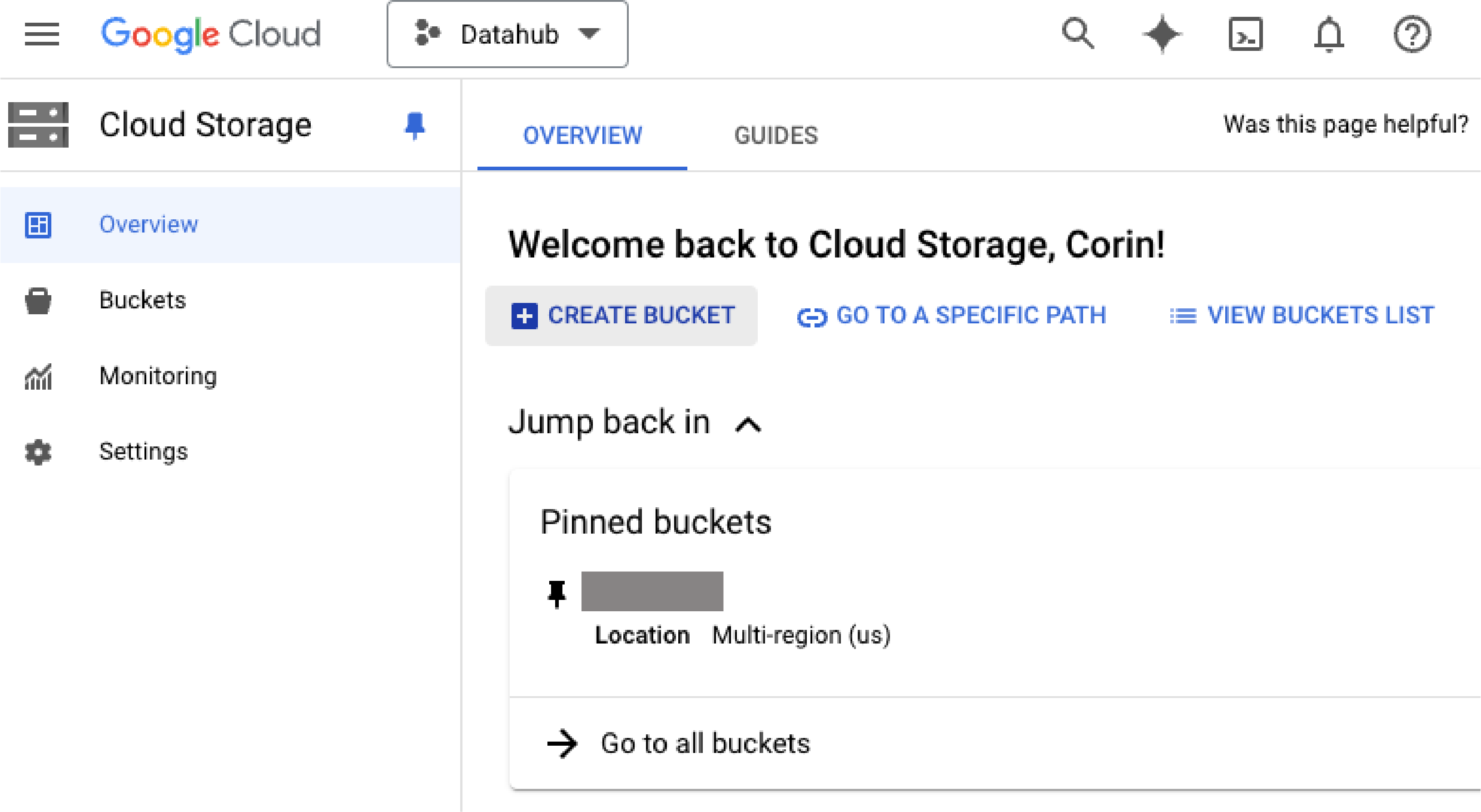Click Go to a Specific Path

tap(951, 316)
